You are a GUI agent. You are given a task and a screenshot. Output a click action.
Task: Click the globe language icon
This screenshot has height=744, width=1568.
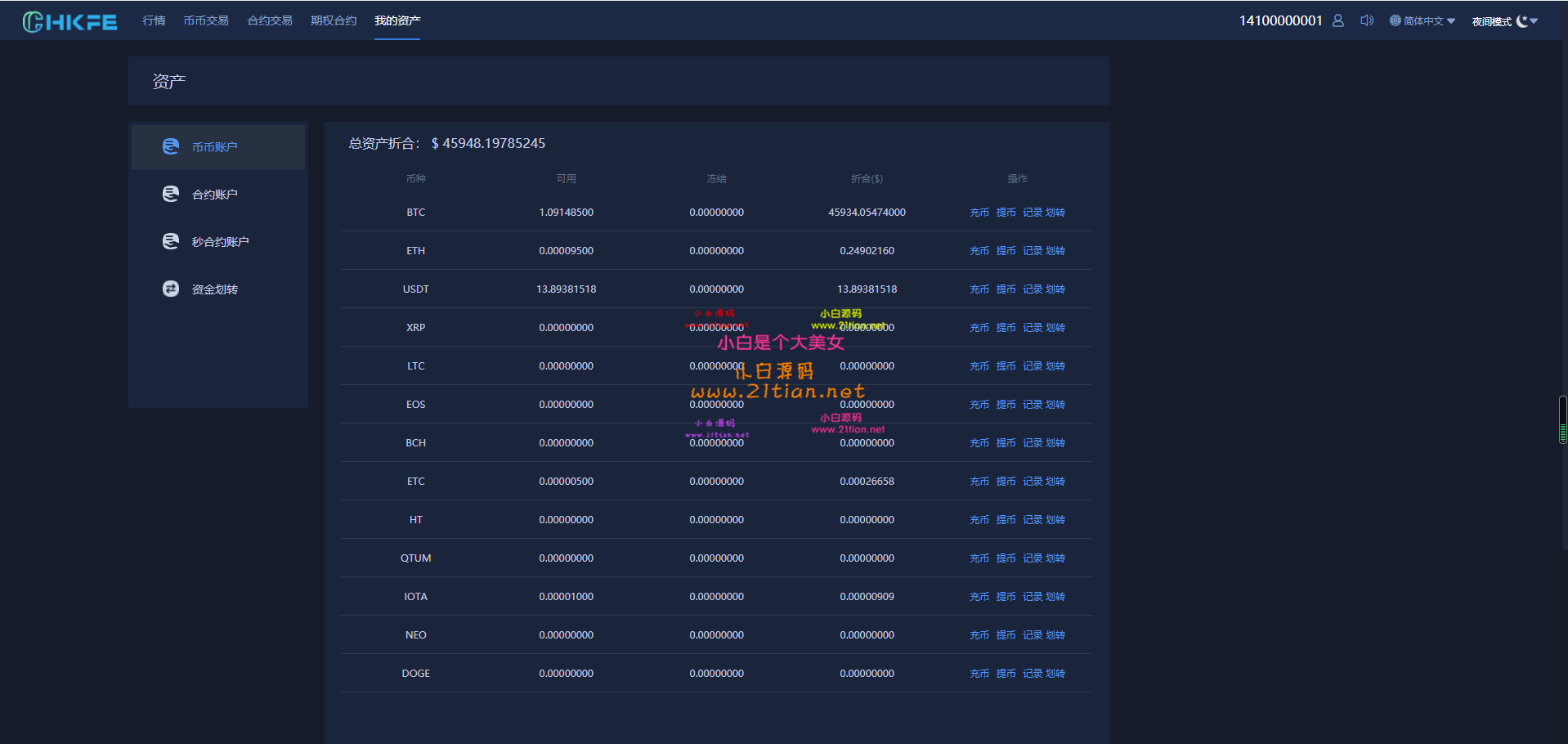pos(1395,20)
